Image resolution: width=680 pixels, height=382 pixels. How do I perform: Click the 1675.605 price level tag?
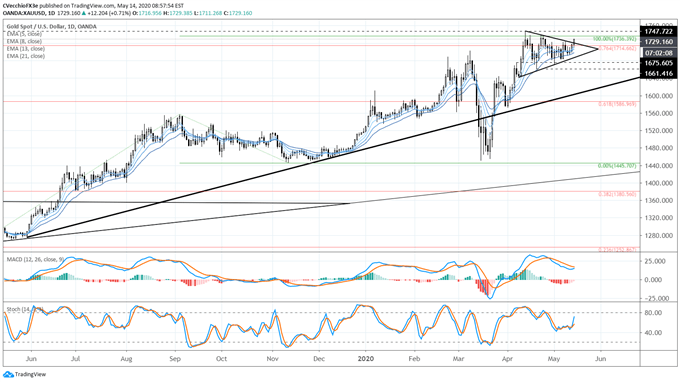pos(658,63)
